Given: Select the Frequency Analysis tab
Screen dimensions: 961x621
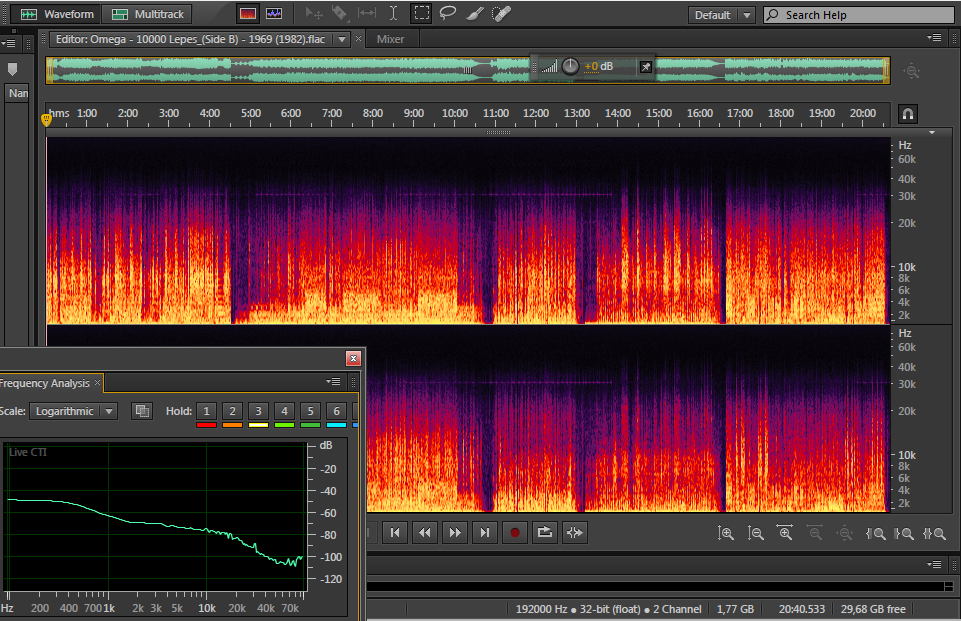Looking at the screenshot, I should (x=45, y=383).
